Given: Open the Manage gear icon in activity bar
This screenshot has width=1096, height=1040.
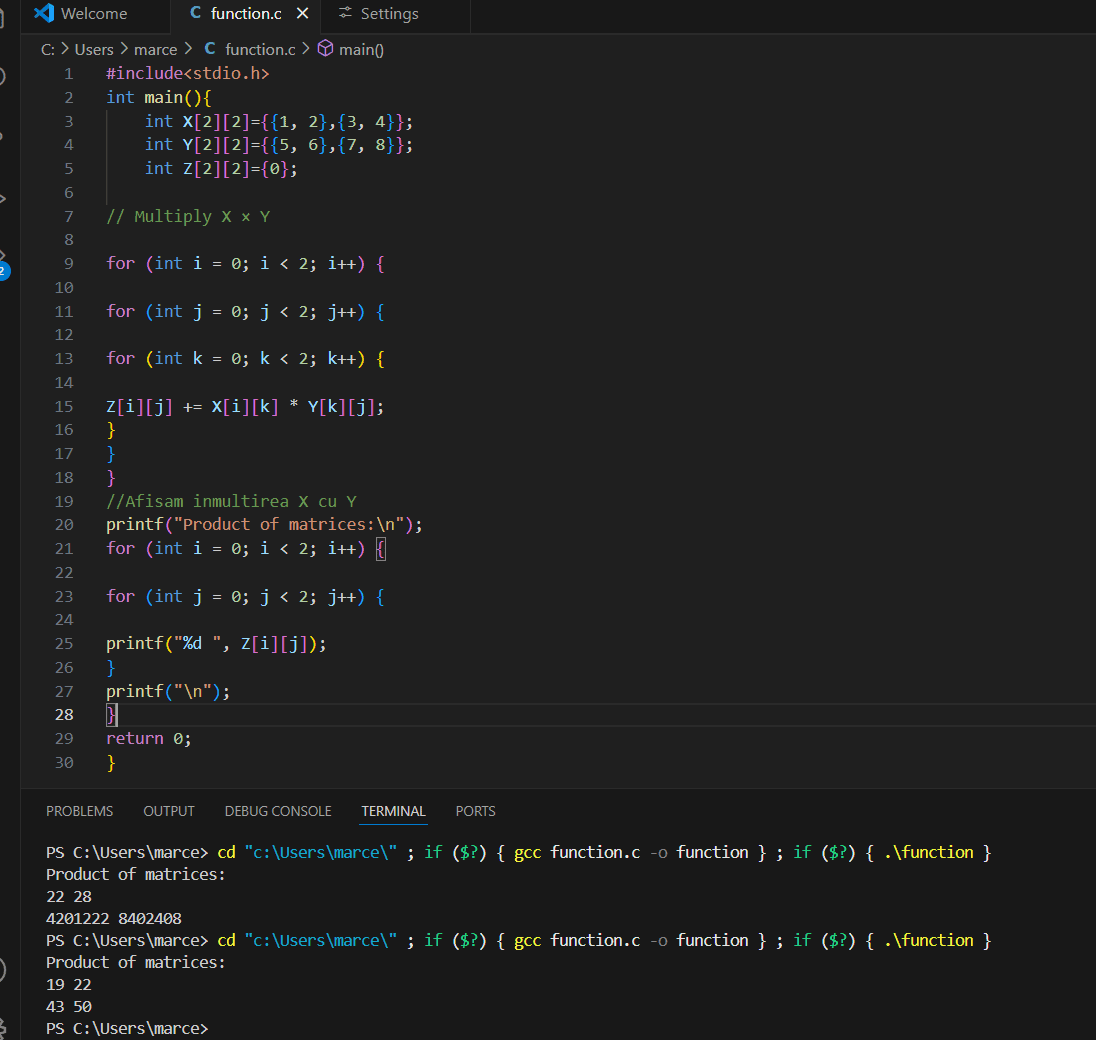Looking at the screenshot, I should (x=3, y=1028).
